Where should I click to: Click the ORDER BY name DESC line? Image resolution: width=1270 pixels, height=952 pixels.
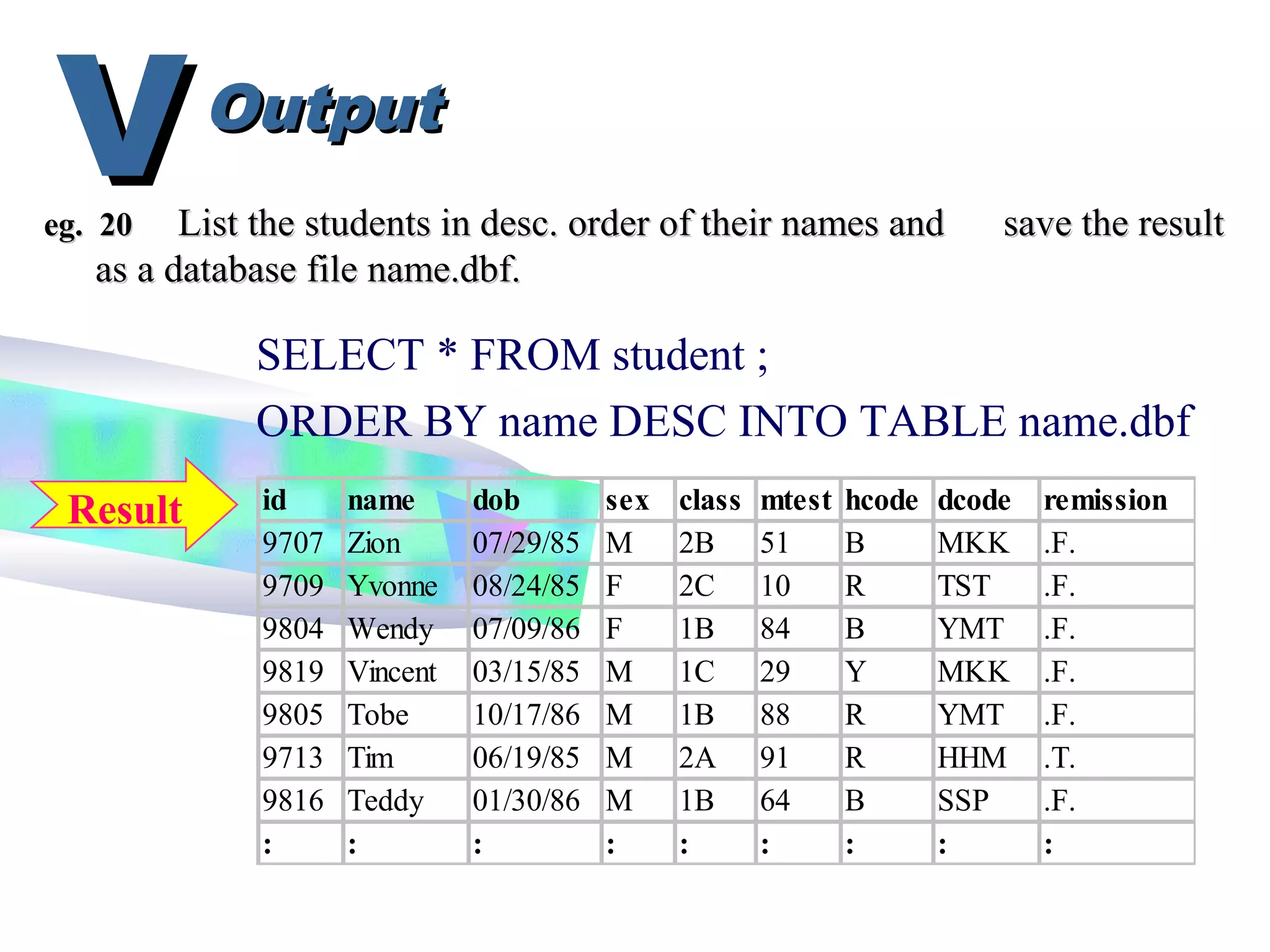[724, 421]
